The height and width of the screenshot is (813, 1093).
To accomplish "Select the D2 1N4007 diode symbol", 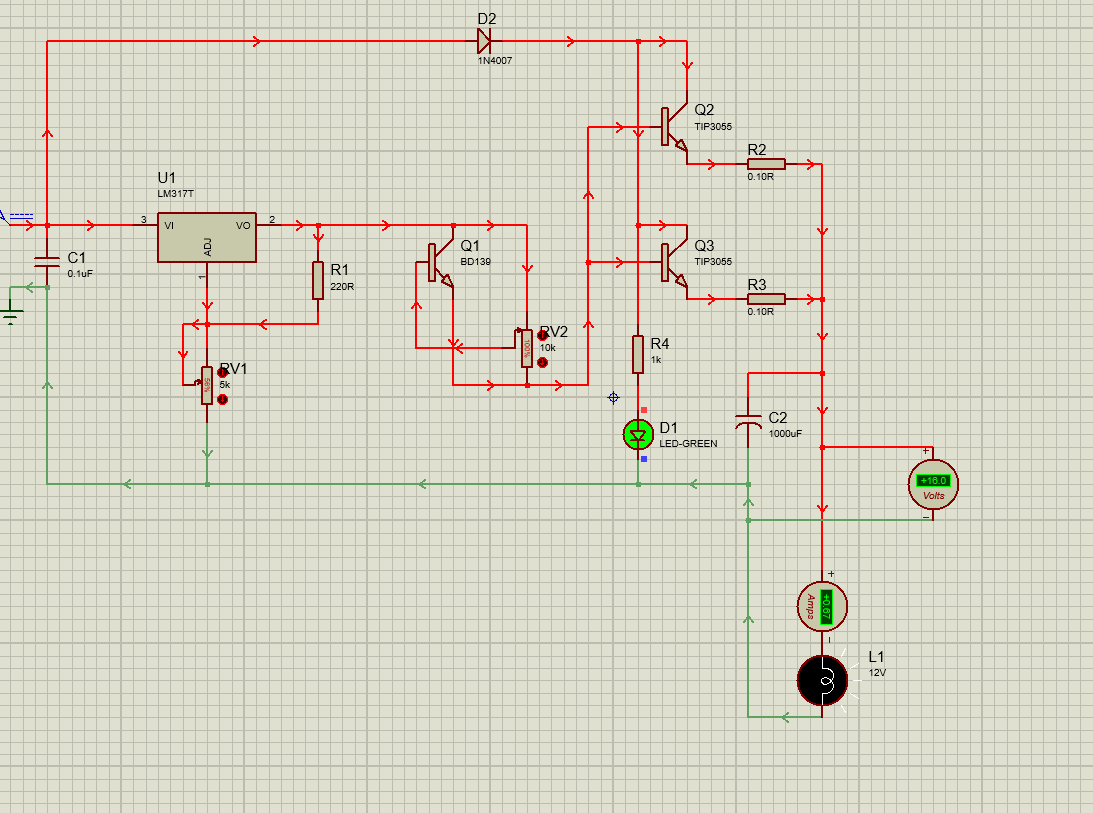I will 484,41.
